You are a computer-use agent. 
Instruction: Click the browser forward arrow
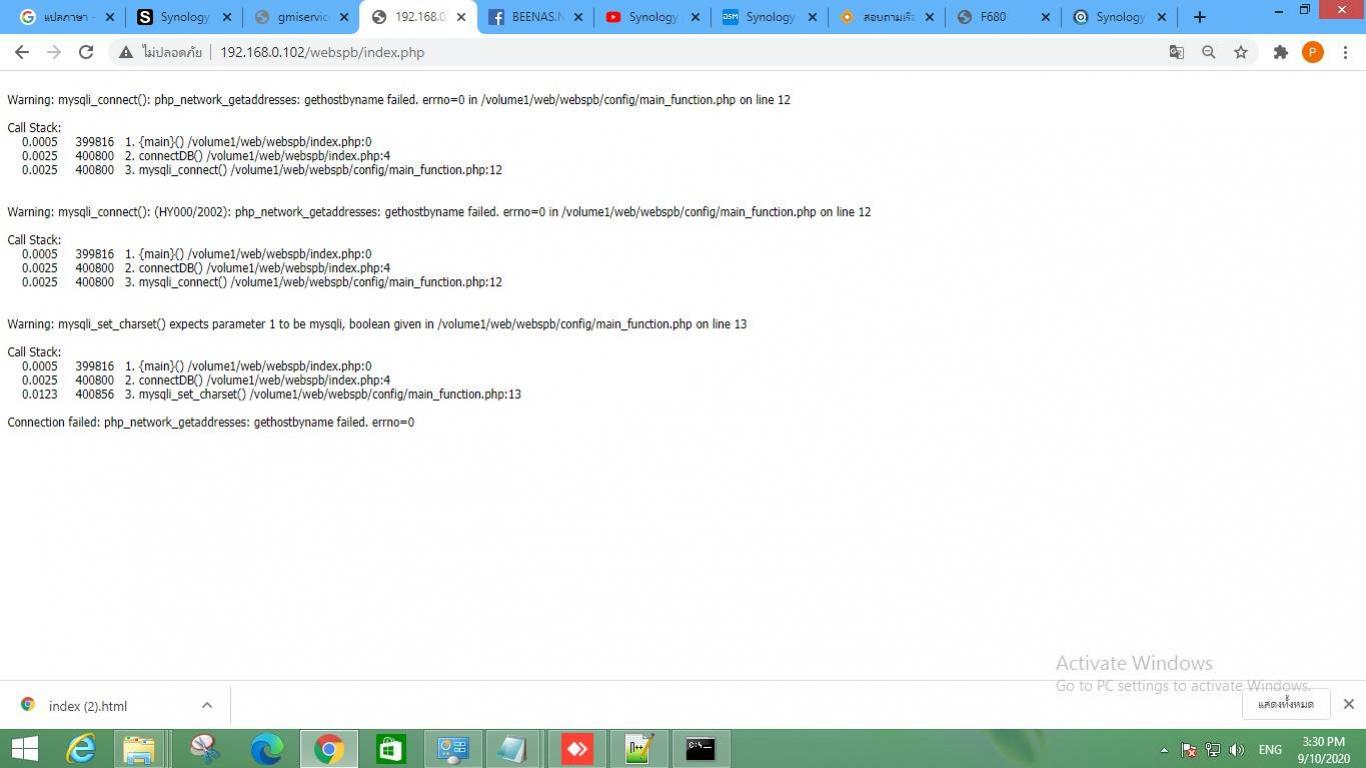[54, 52]
